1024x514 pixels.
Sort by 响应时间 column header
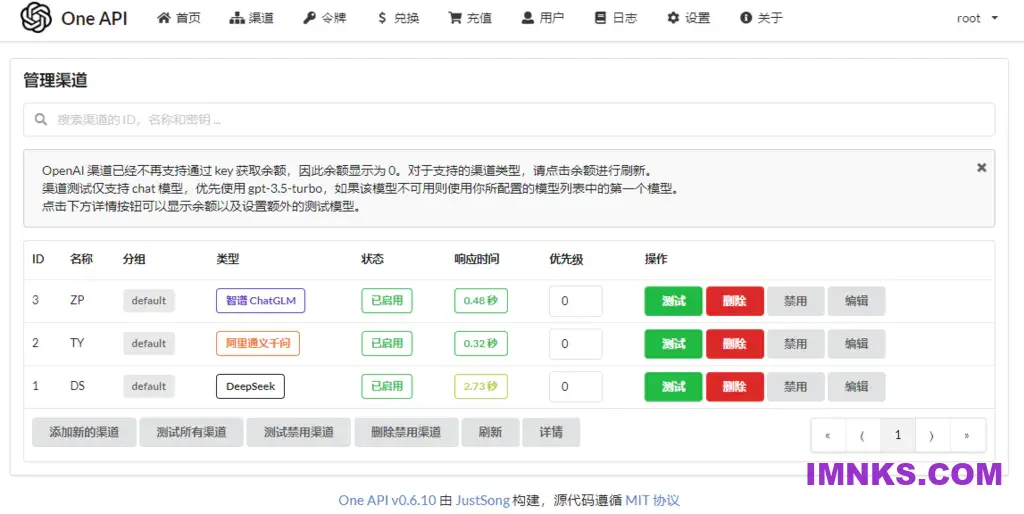pyautogui.click(x=477, y=259)
